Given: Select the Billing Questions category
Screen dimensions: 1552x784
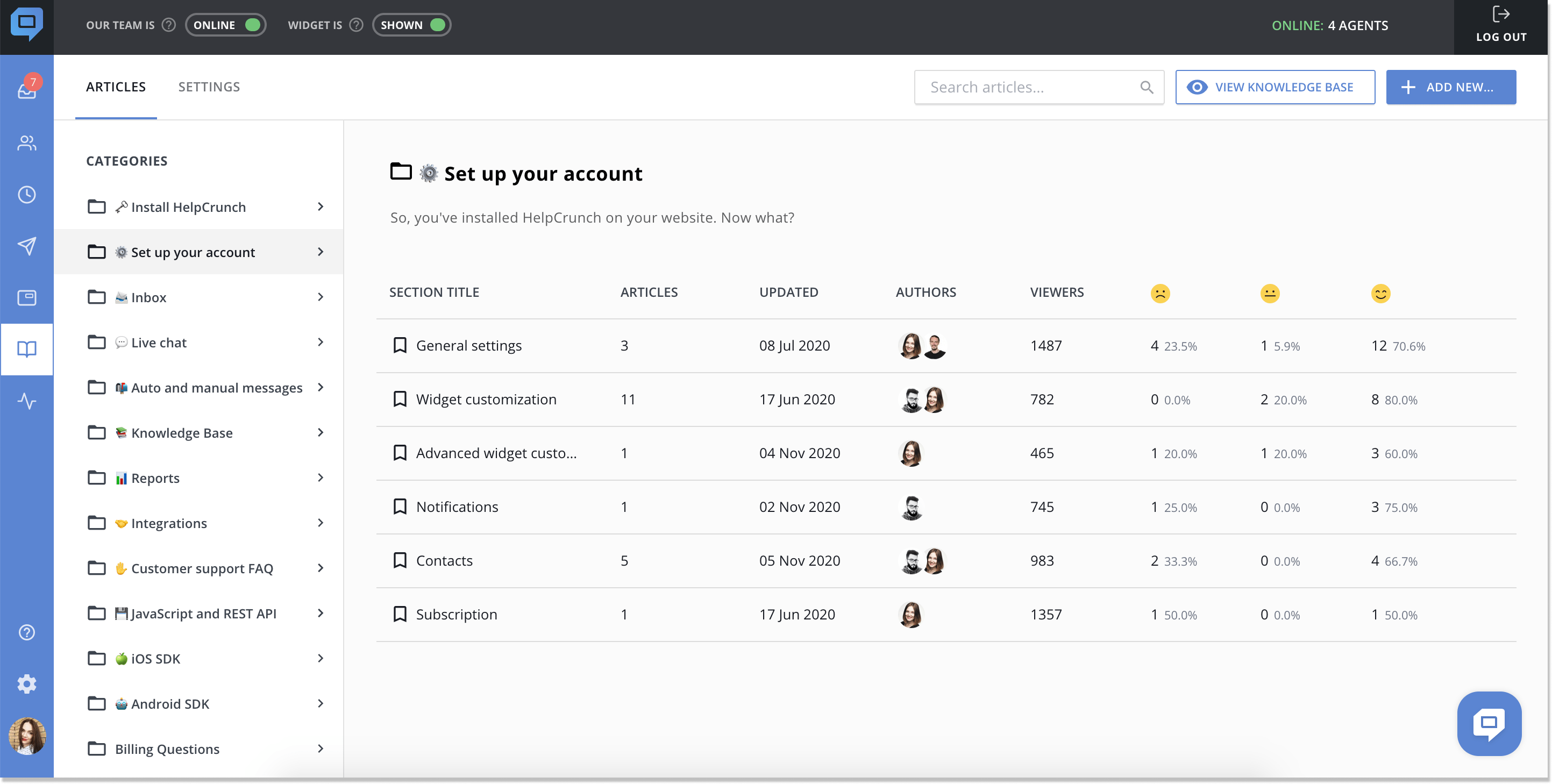Looking at the screenshot, I should (x=199, y=749).
